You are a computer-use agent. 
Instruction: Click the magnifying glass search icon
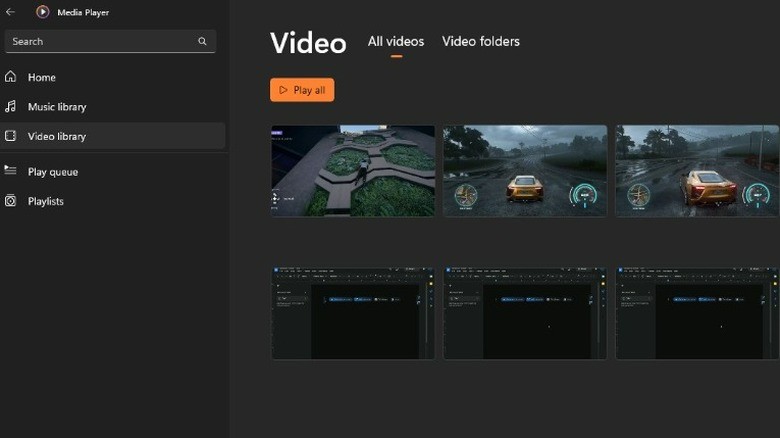[202, 42]
